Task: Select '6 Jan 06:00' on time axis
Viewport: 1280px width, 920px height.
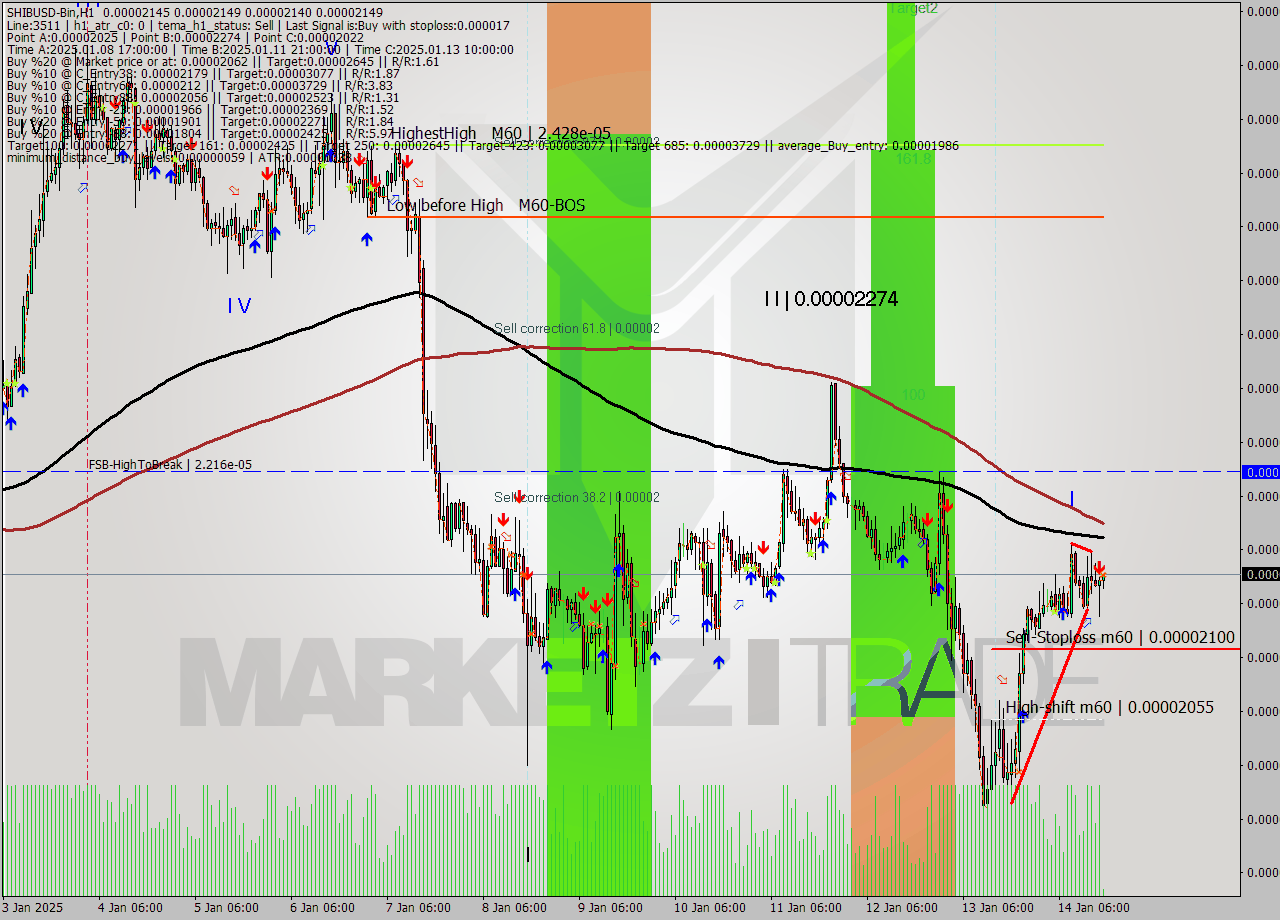Action: pos(322,907)
